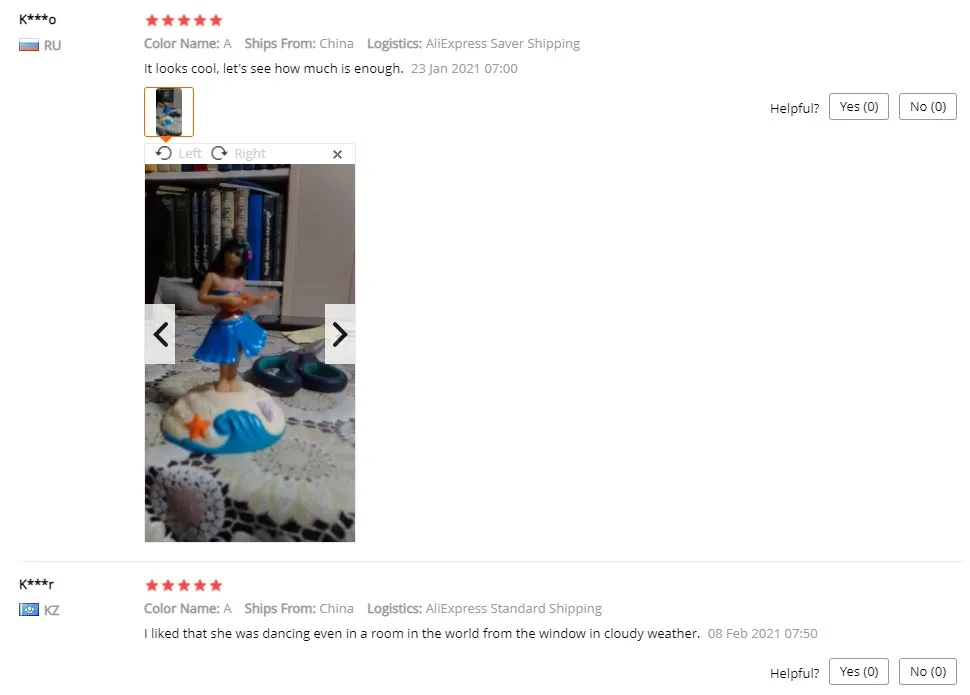This screenshot has height=695, width=970.
Task: Click the enlarged hula dancer photo
Action: coord(250,353)
